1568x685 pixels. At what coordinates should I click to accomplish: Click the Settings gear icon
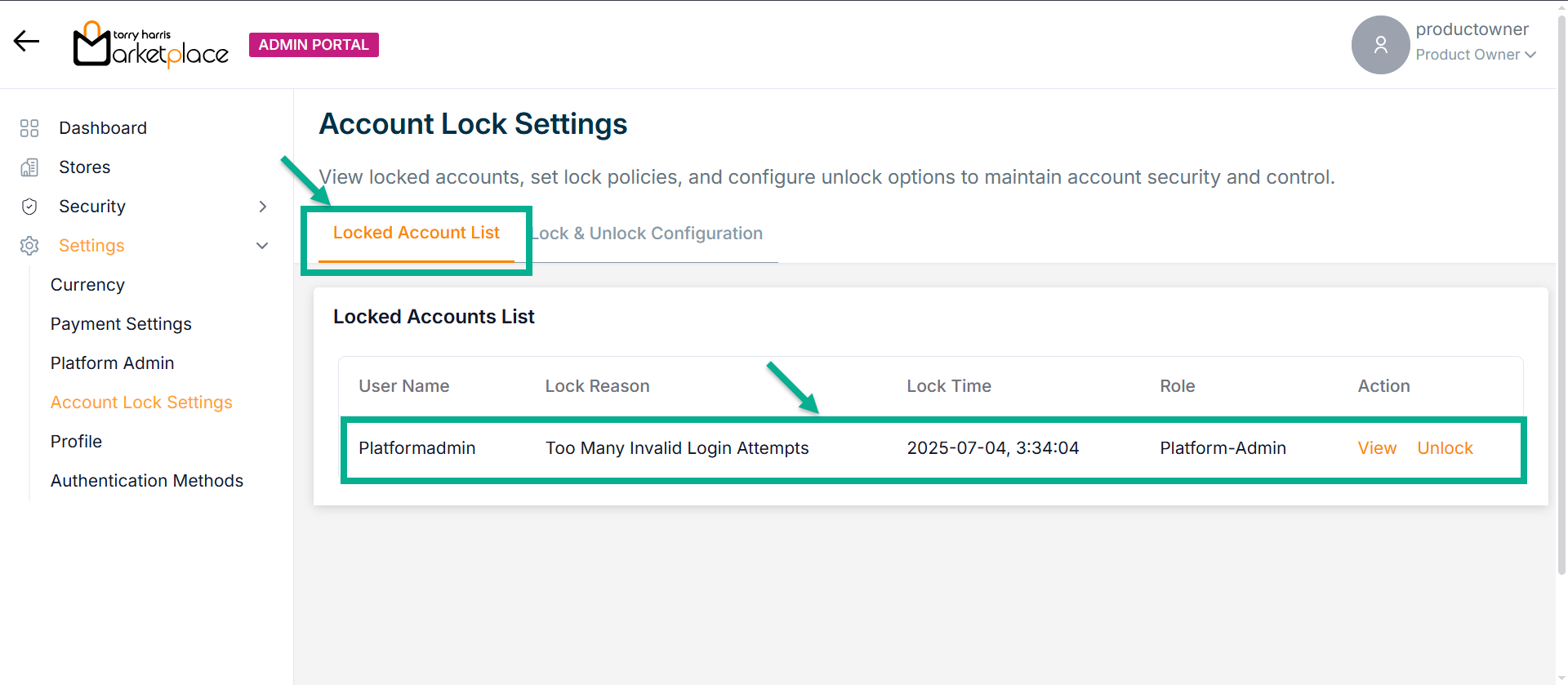point(29,246)
